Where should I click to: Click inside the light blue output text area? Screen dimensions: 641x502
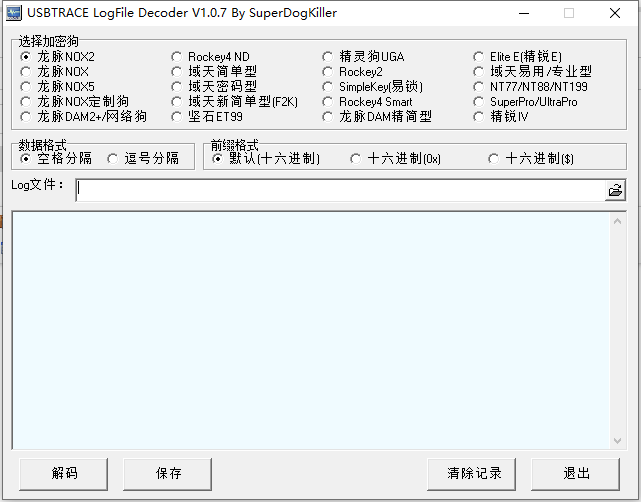311,330
